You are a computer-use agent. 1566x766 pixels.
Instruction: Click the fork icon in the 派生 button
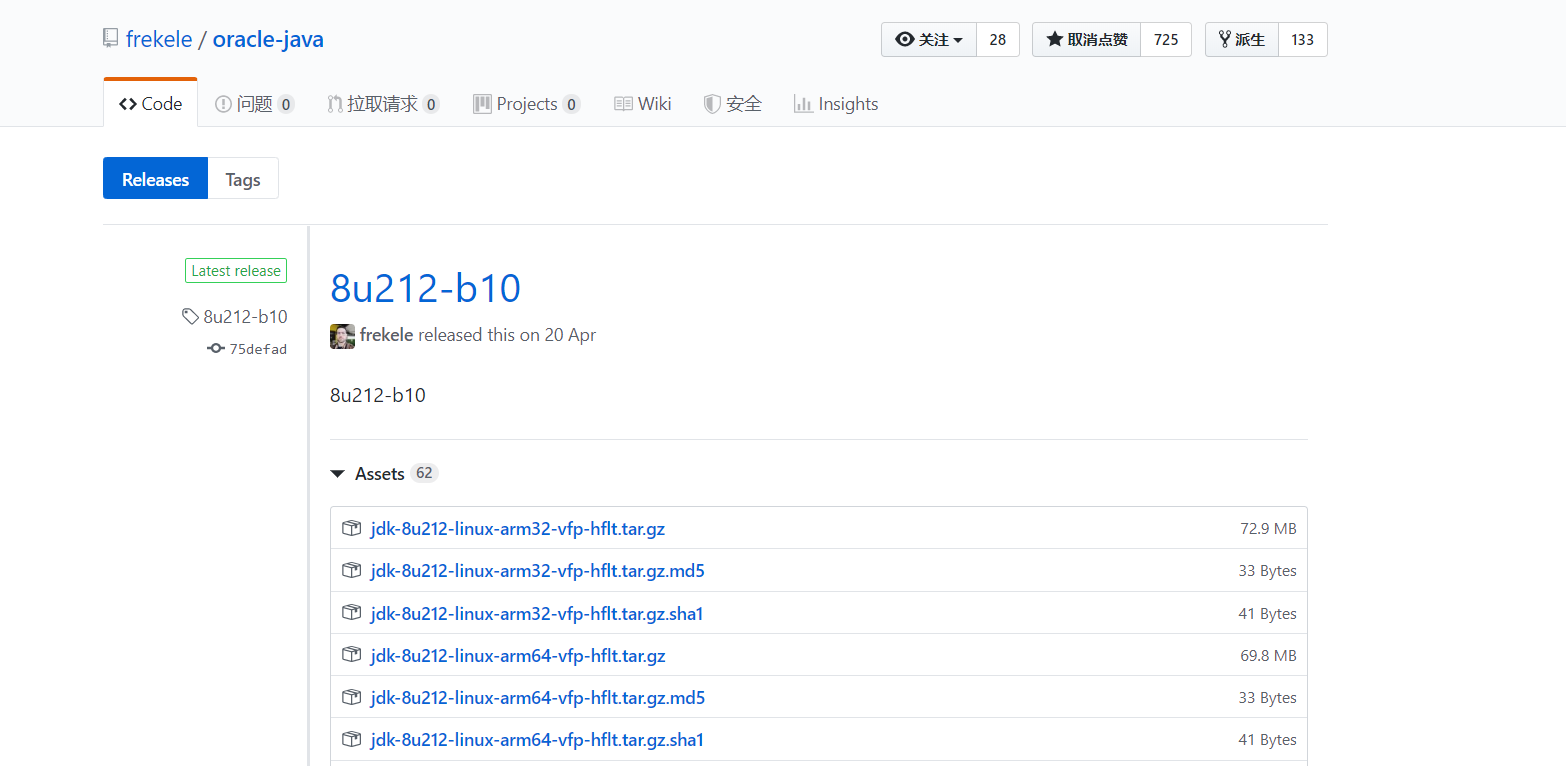click(1223, 39)
